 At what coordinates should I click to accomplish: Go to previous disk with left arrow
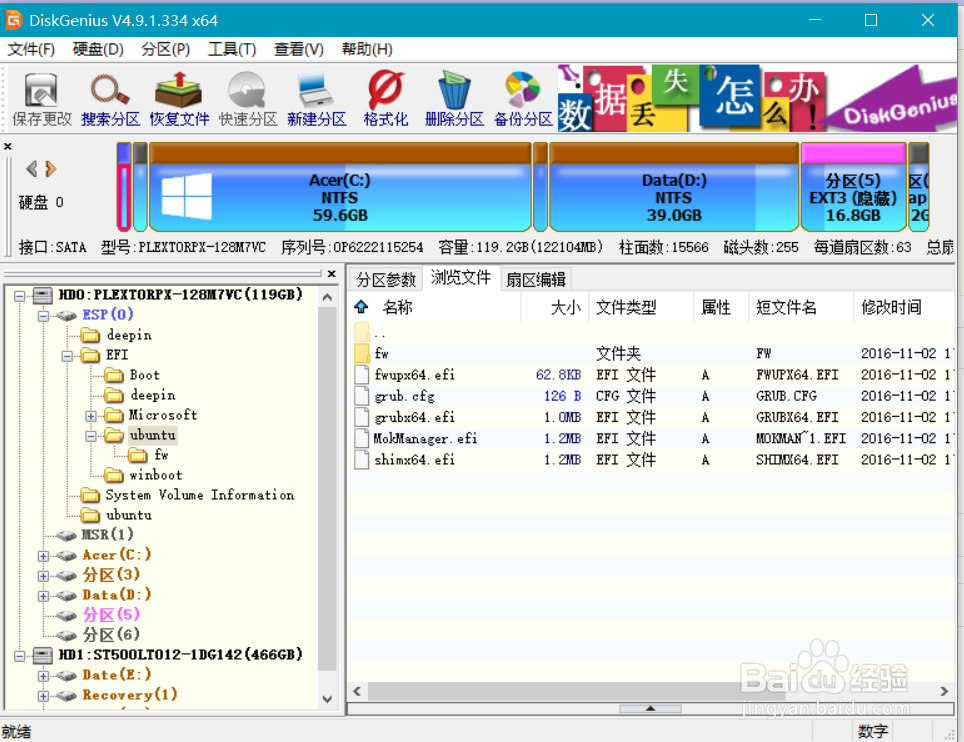tap(31, 168)
